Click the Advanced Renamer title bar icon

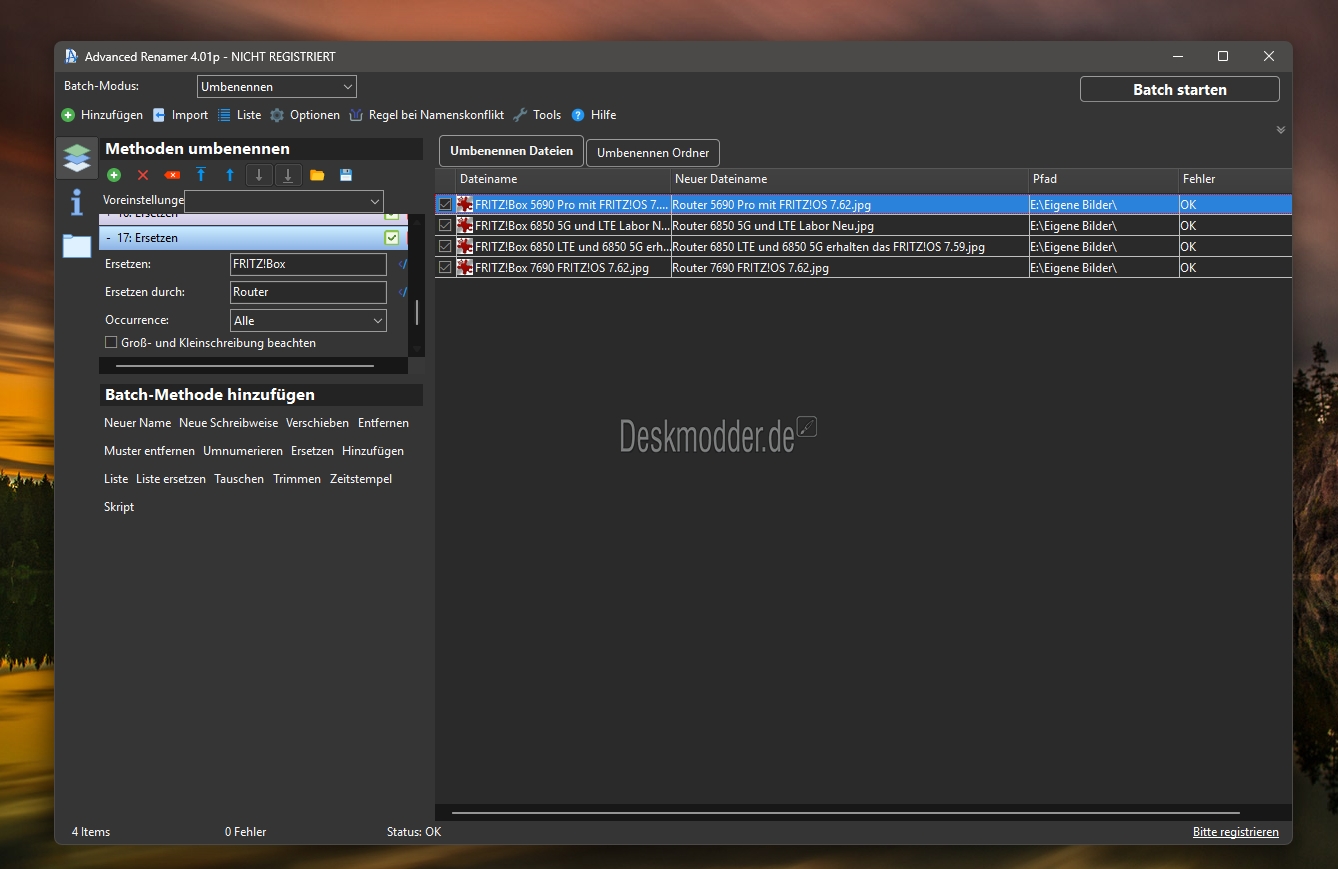(71, 56)
